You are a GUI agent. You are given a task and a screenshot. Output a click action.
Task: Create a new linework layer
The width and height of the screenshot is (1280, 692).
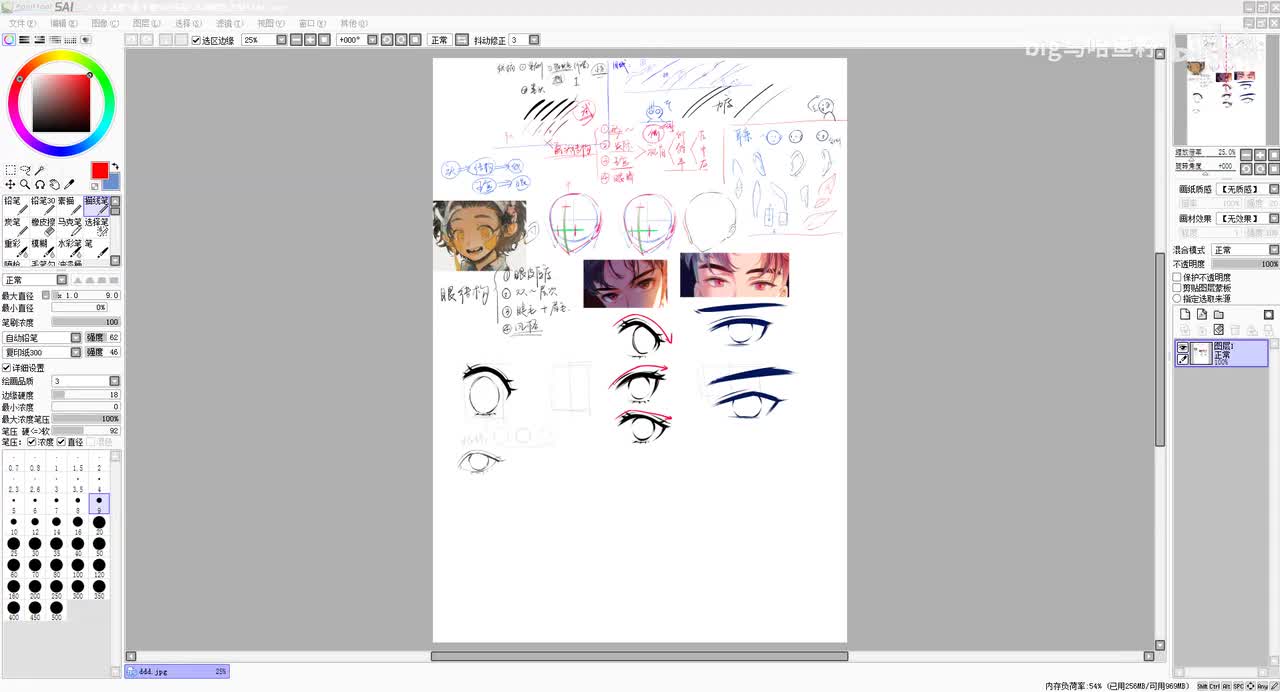click(1202, 314)
